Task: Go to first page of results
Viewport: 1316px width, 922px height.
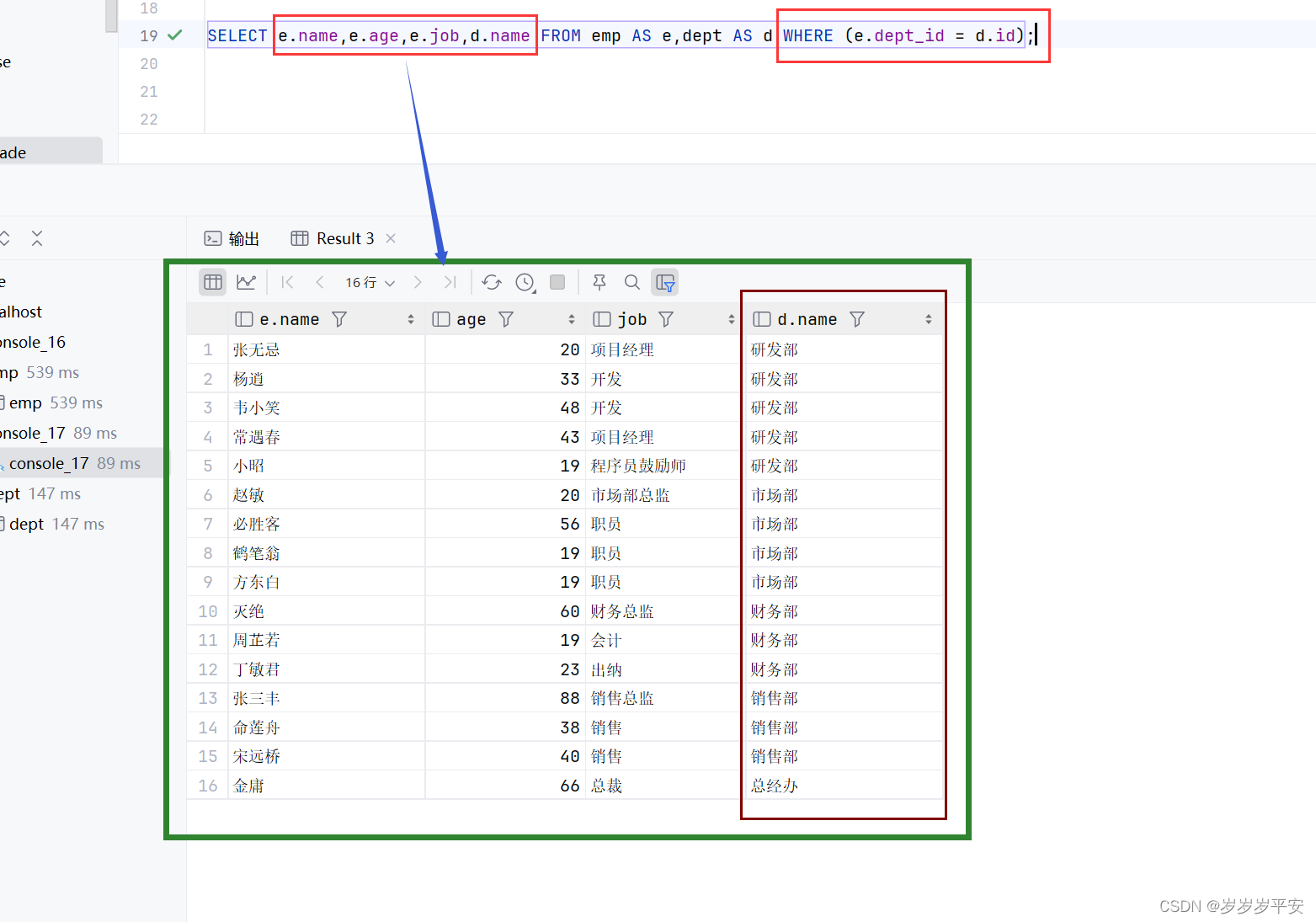Action: click(x=287, y=282)
